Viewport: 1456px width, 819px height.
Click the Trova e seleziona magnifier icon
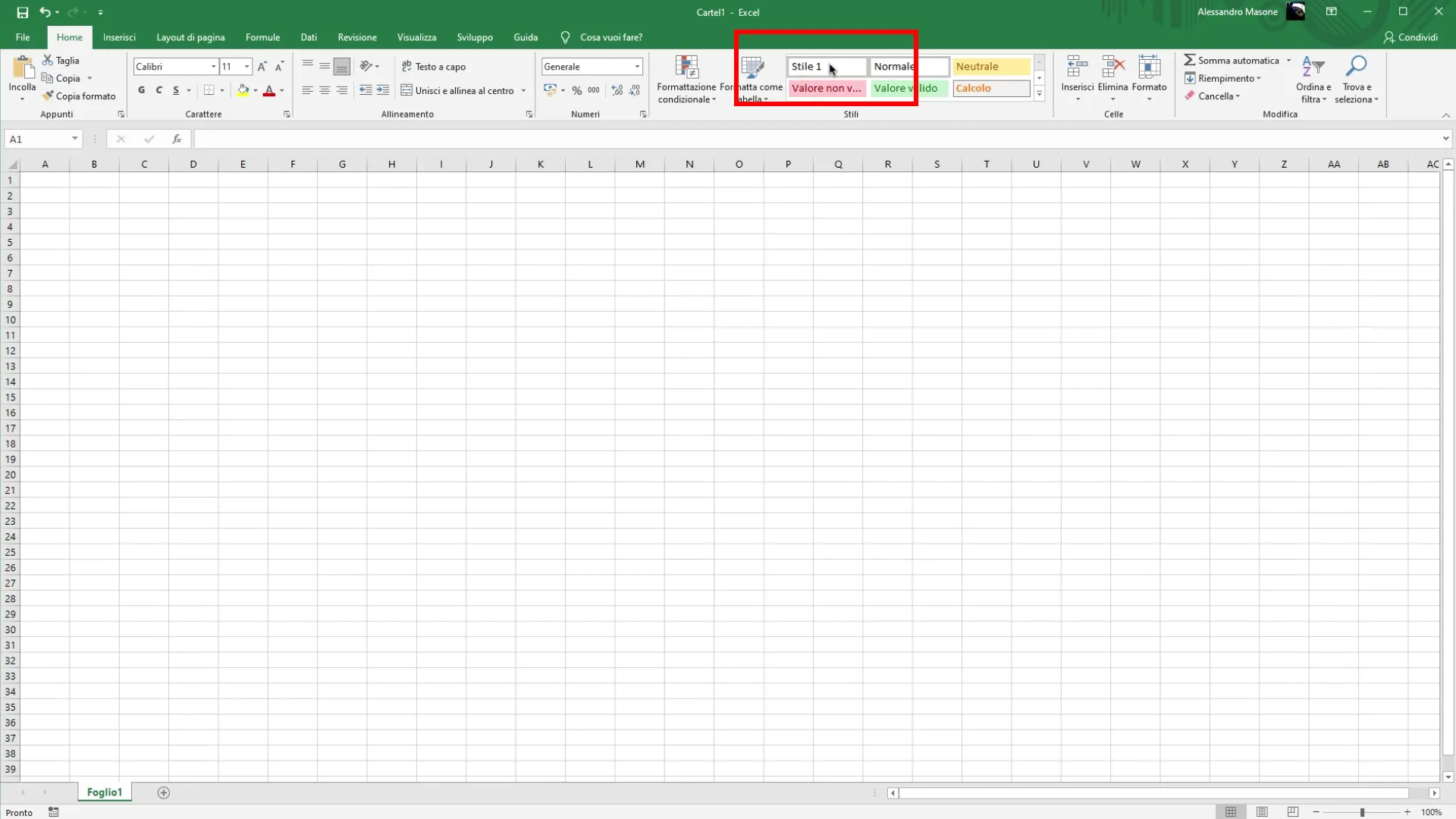1356,67
